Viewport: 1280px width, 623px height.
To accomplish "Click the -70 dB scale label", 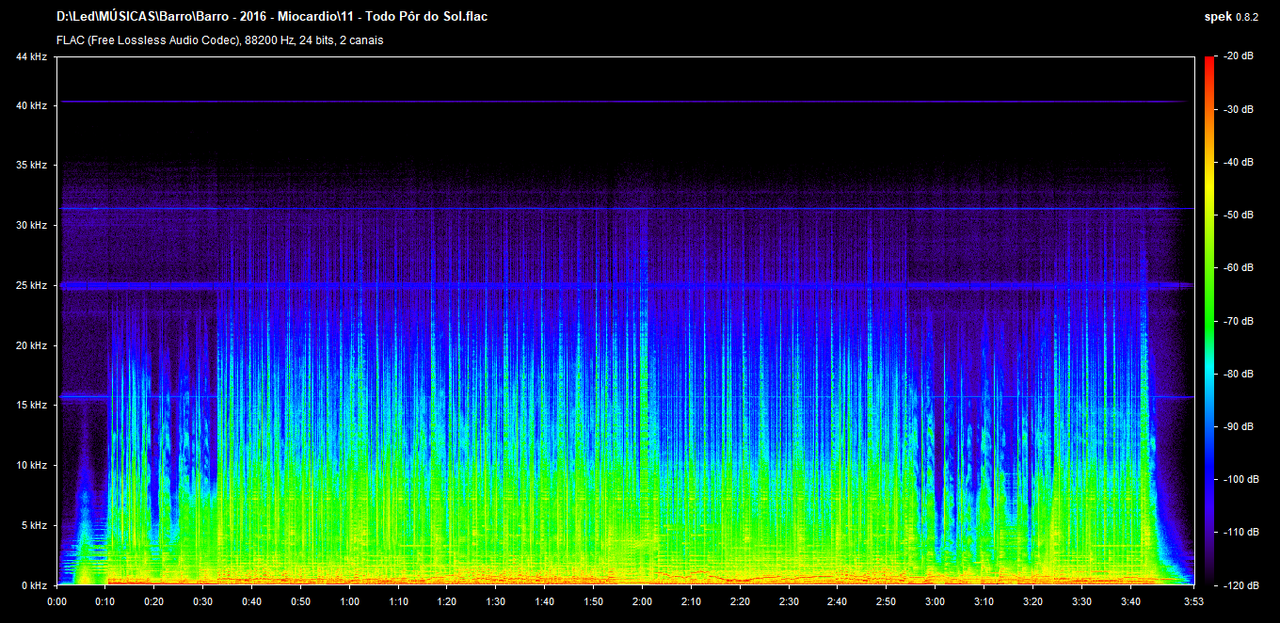I will (x=1240, y=321).
